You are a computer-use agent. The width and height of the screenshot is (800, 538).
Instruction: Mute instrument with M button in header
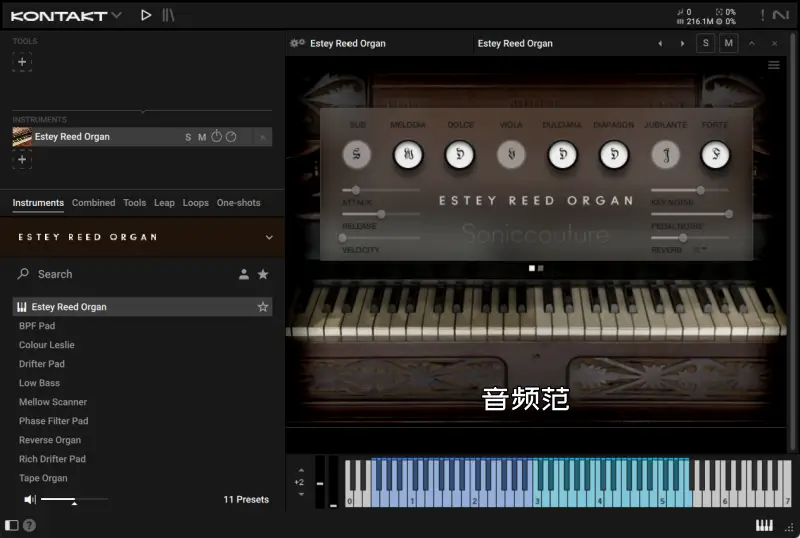729,43
